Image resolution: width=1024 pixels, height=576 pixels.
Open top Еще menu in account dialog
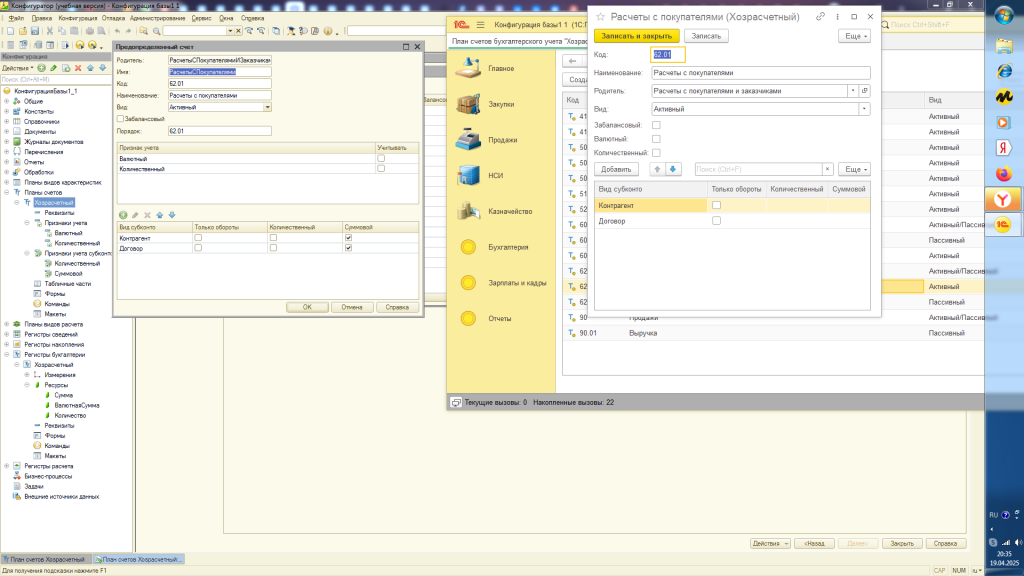click(854, 36)
